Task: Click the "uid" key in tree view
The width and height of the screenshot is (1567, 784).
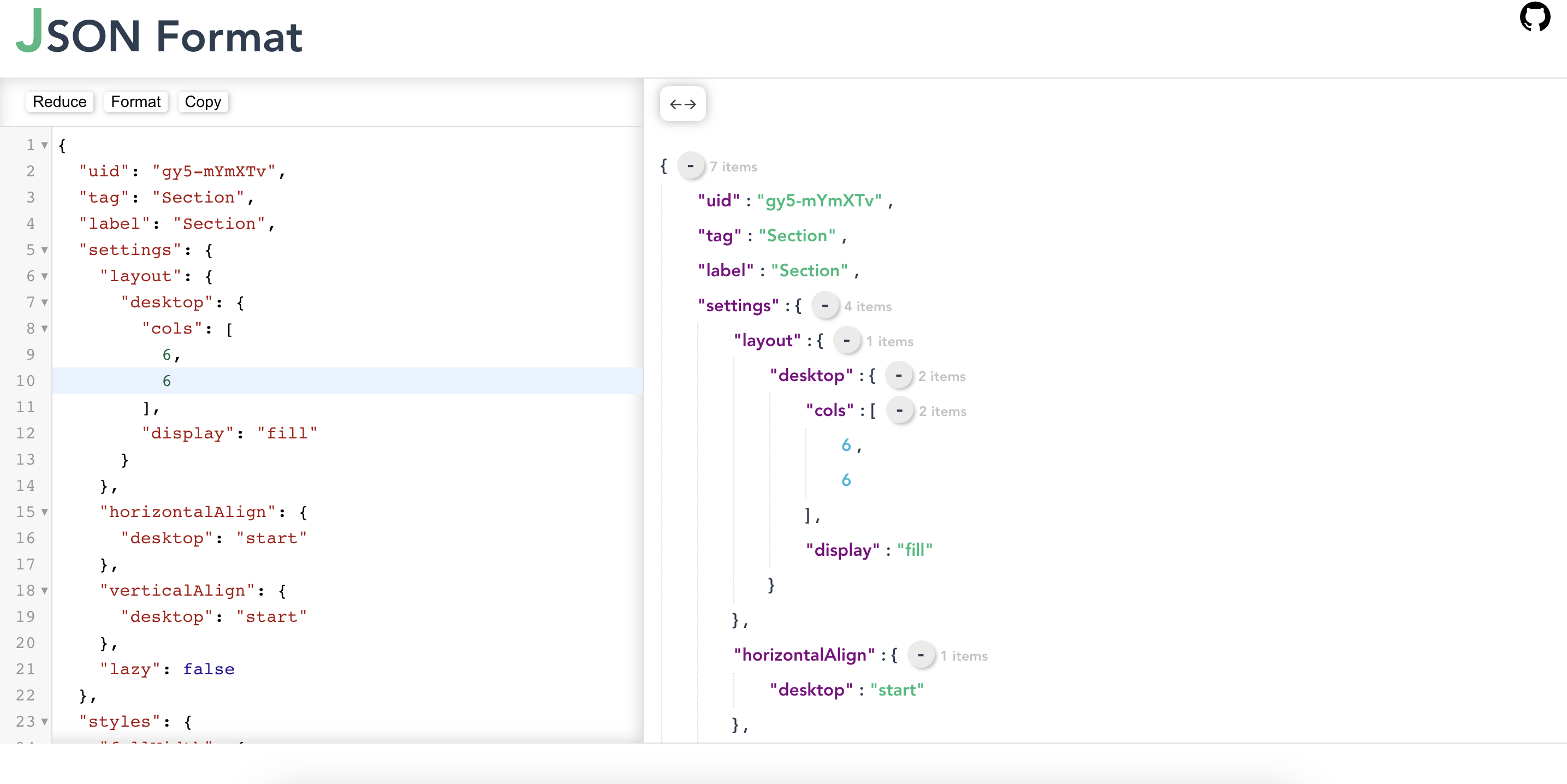Action: click(719, 201)
